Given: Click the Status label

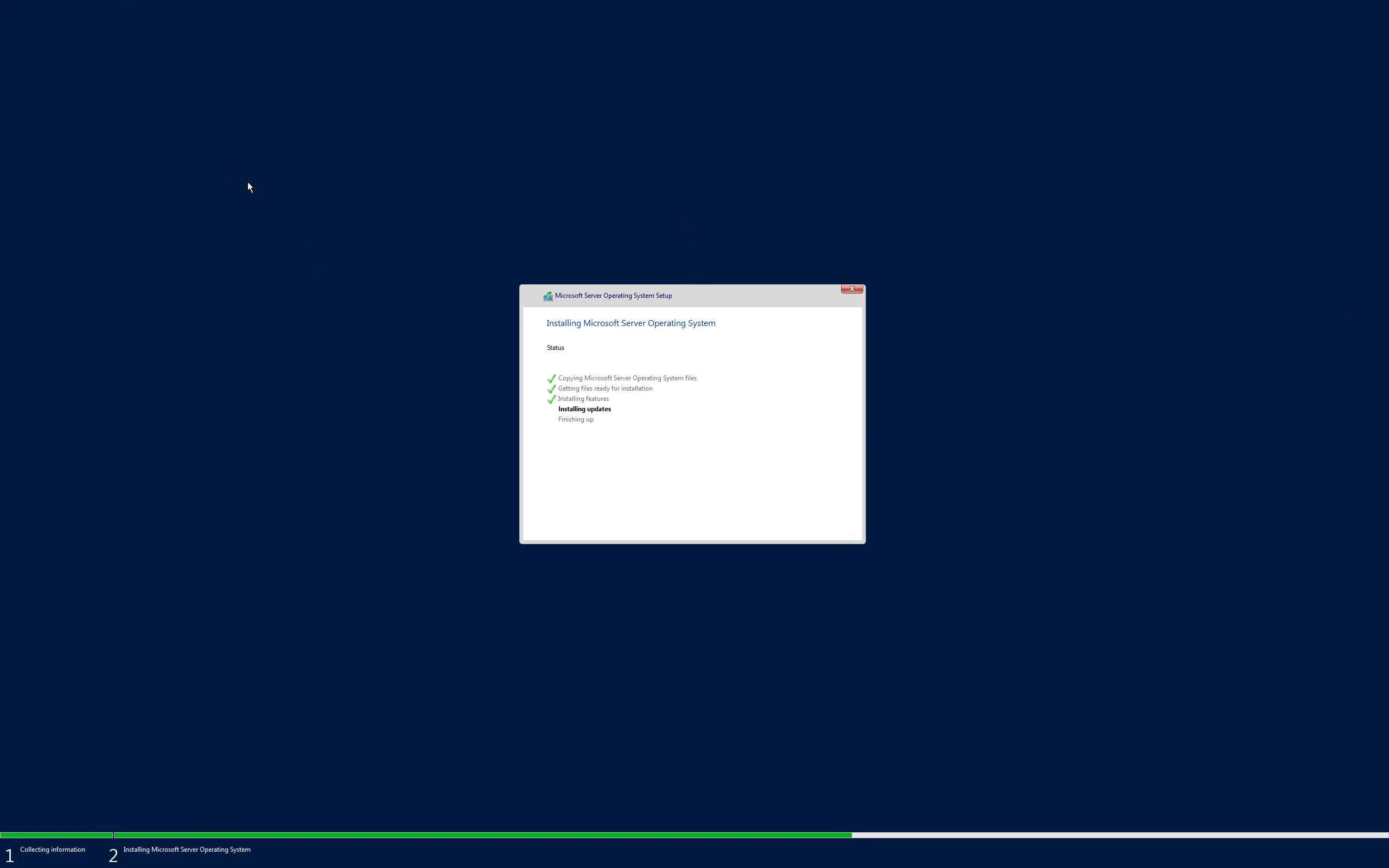Looking at the screenshot, I should click(555, 348).
